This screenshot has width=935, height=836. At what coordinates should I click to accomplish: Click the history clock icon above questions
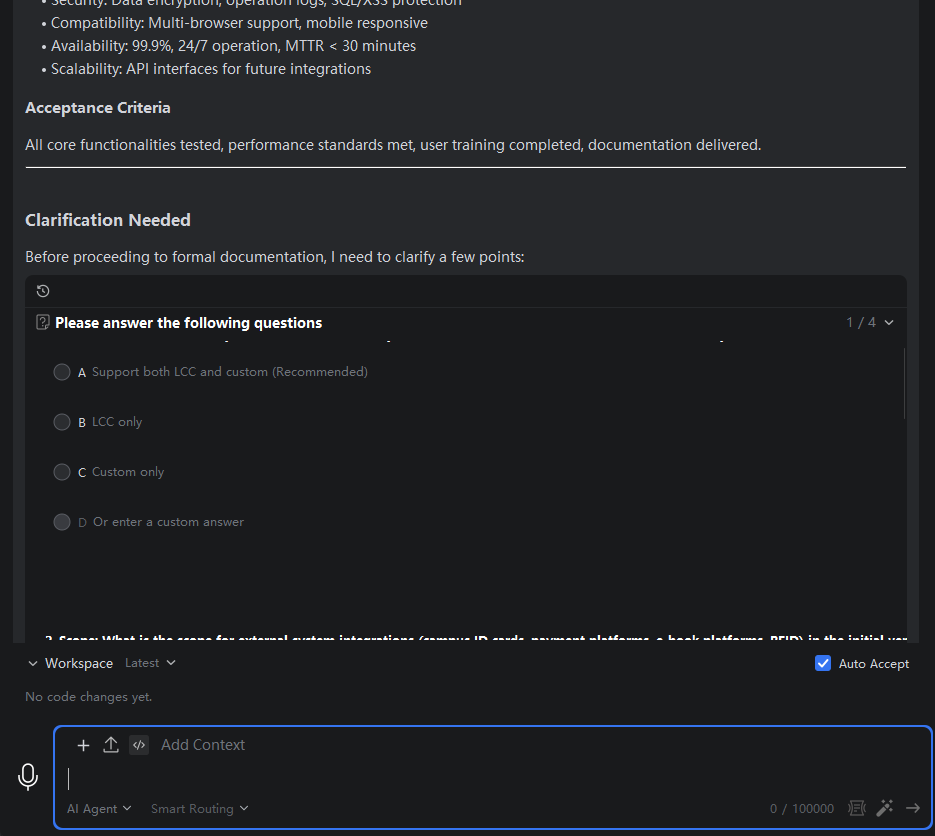(x=43, y=291)
